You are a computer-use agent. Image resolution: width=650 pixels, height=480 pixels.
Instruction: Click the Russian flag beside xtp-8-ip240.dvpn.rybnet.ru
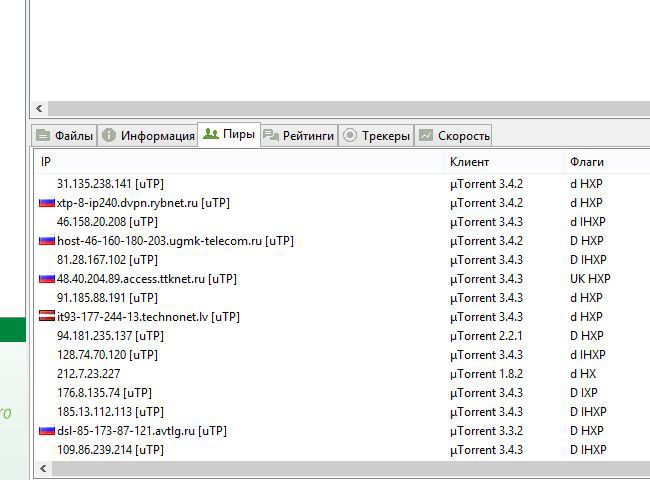(x=47, y=203)
